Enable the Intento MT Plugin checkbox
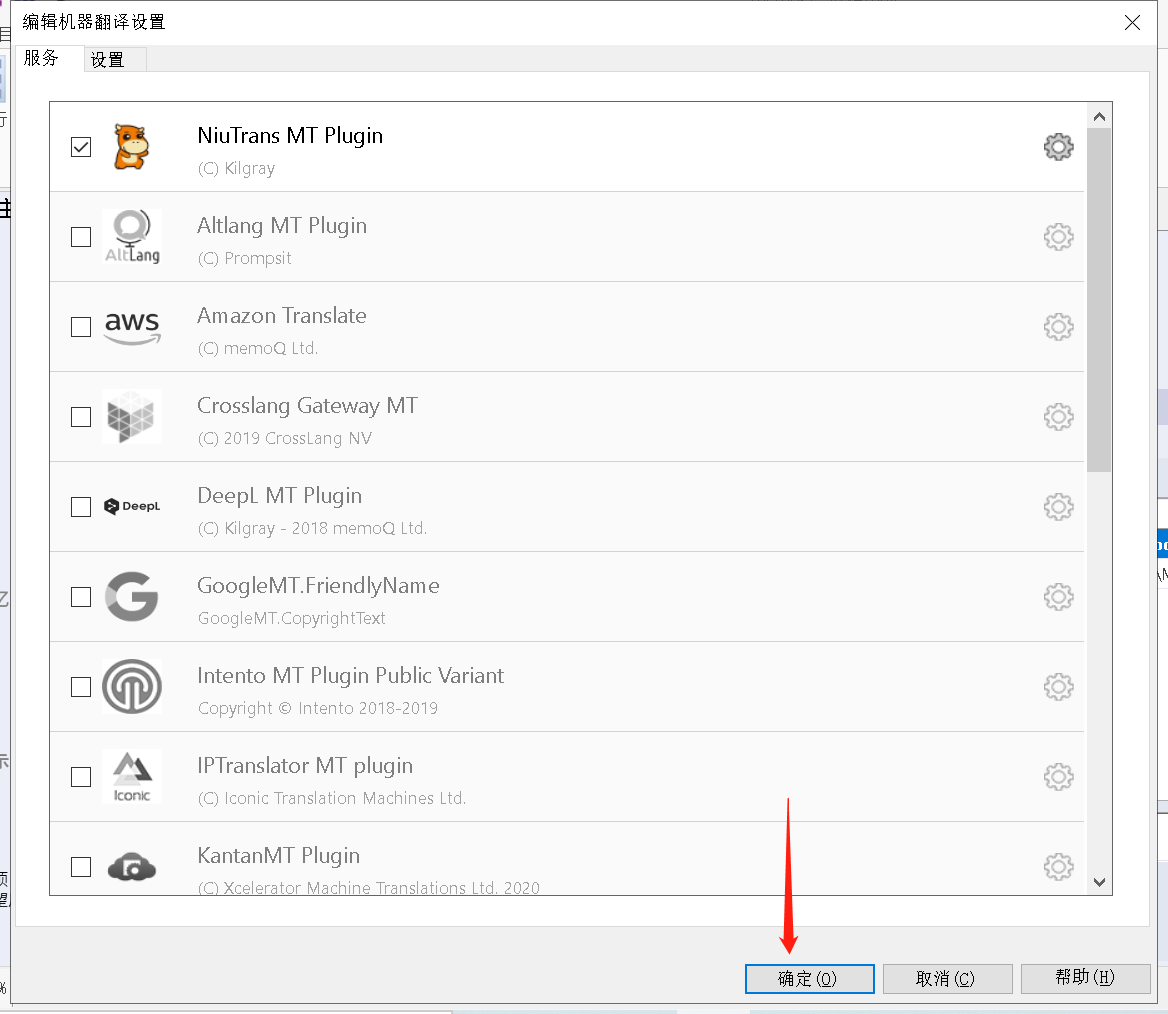 (x=80, y=686)
